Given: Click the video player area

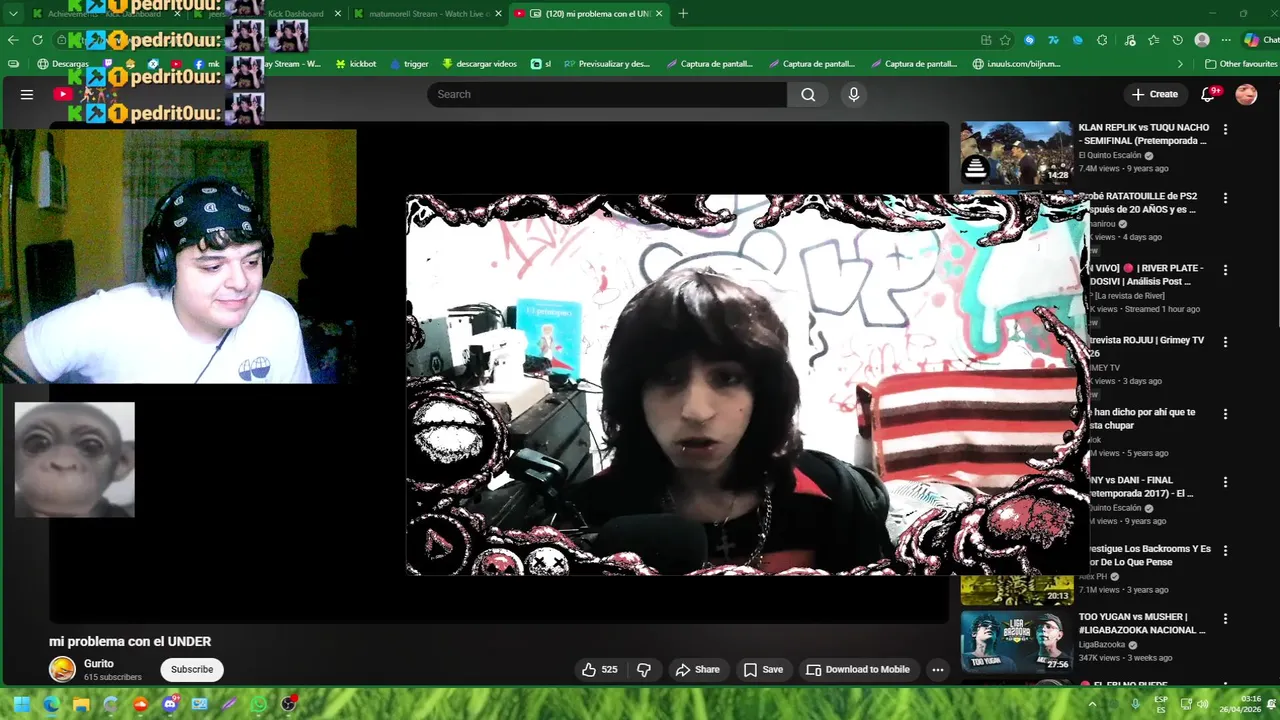Looking at the screenshot, I should (499, 372).
